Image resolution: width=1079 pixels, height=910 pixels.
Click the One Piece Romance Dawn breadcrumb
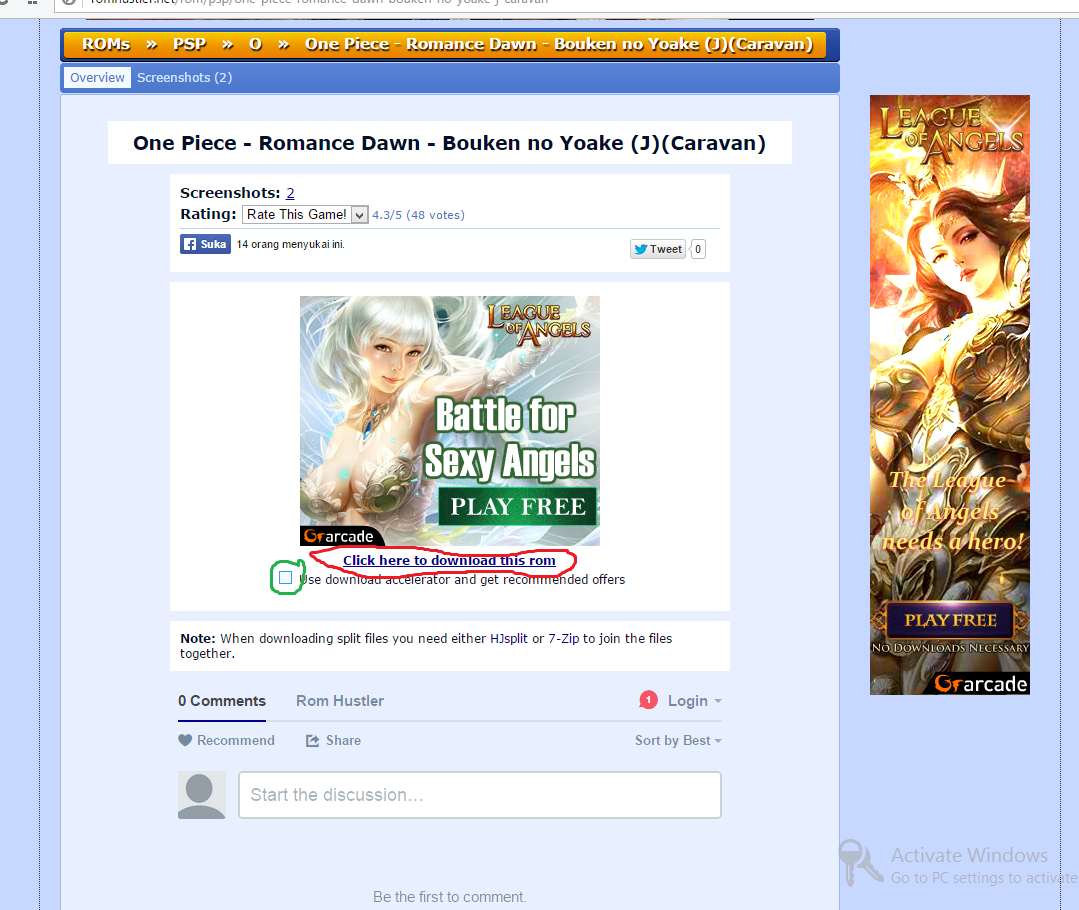coord(559,44)
